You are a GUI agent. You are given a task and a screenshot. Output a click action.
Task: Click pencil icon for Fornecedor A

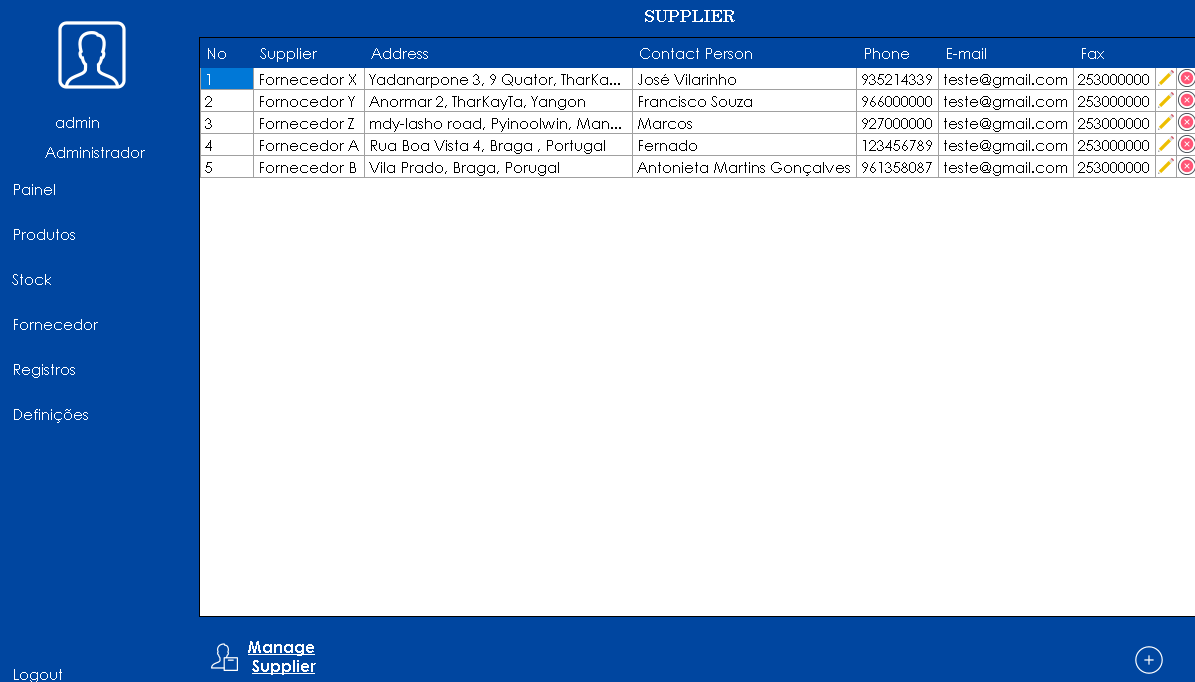[x=1166, y=144]
